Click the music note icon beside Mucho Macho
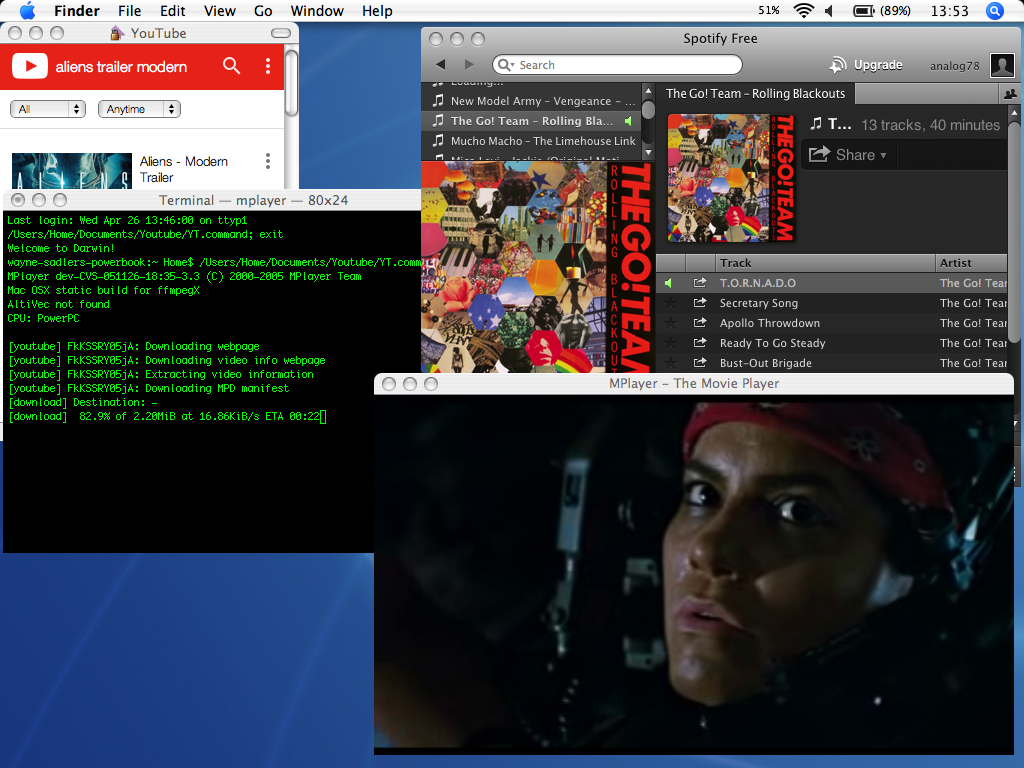This screenshot has width=1024, height=768. pyautogui.click(x=438, y=140)
